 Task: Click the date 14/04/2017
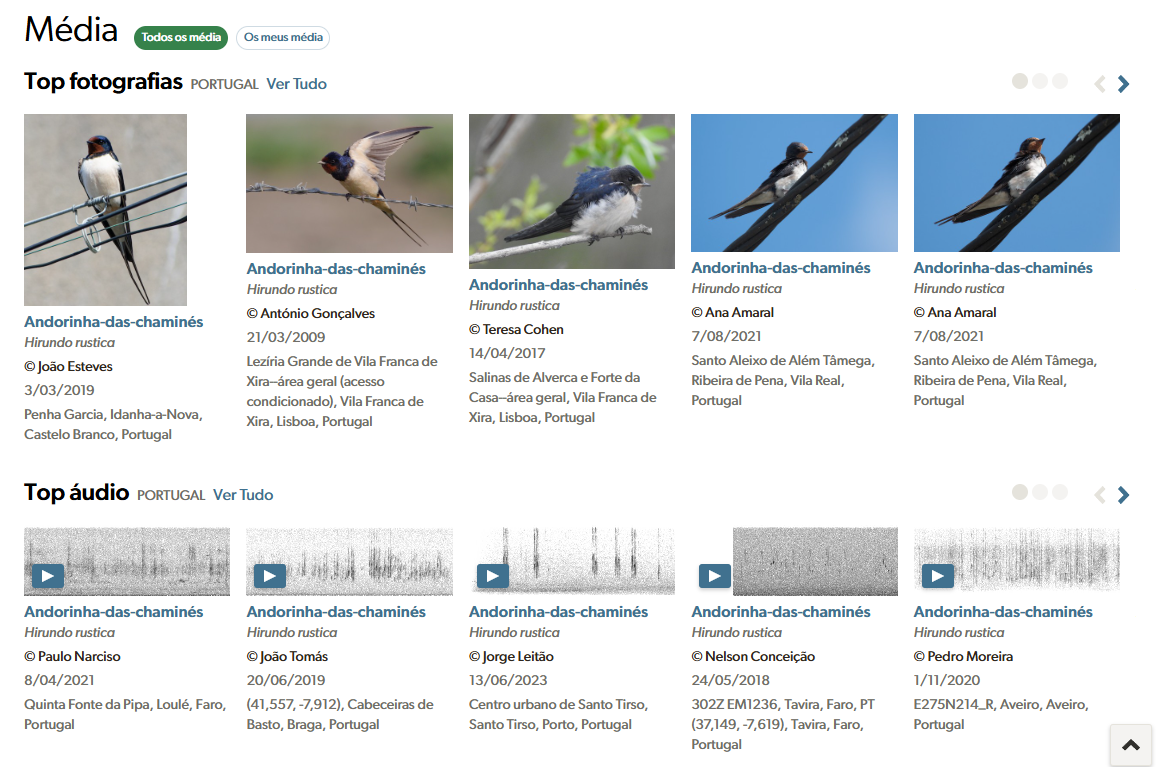507,353
